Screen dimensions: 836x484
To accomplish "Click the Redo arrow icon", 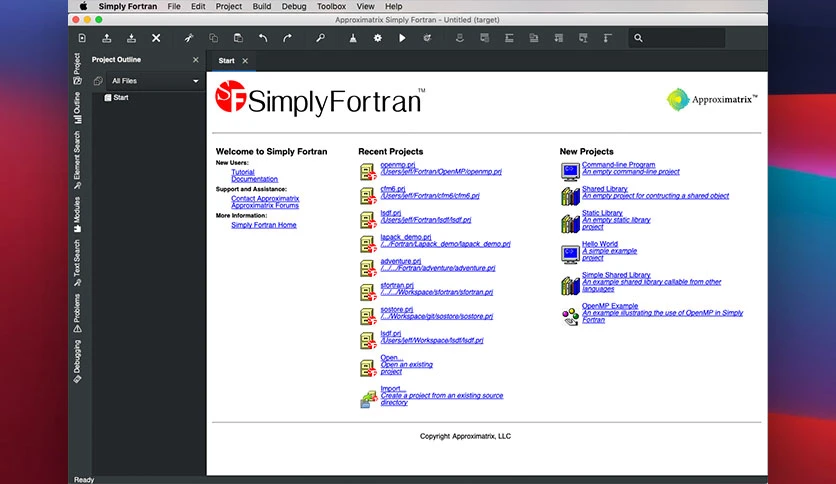I will pyautogui.click(x=287, y=38).
